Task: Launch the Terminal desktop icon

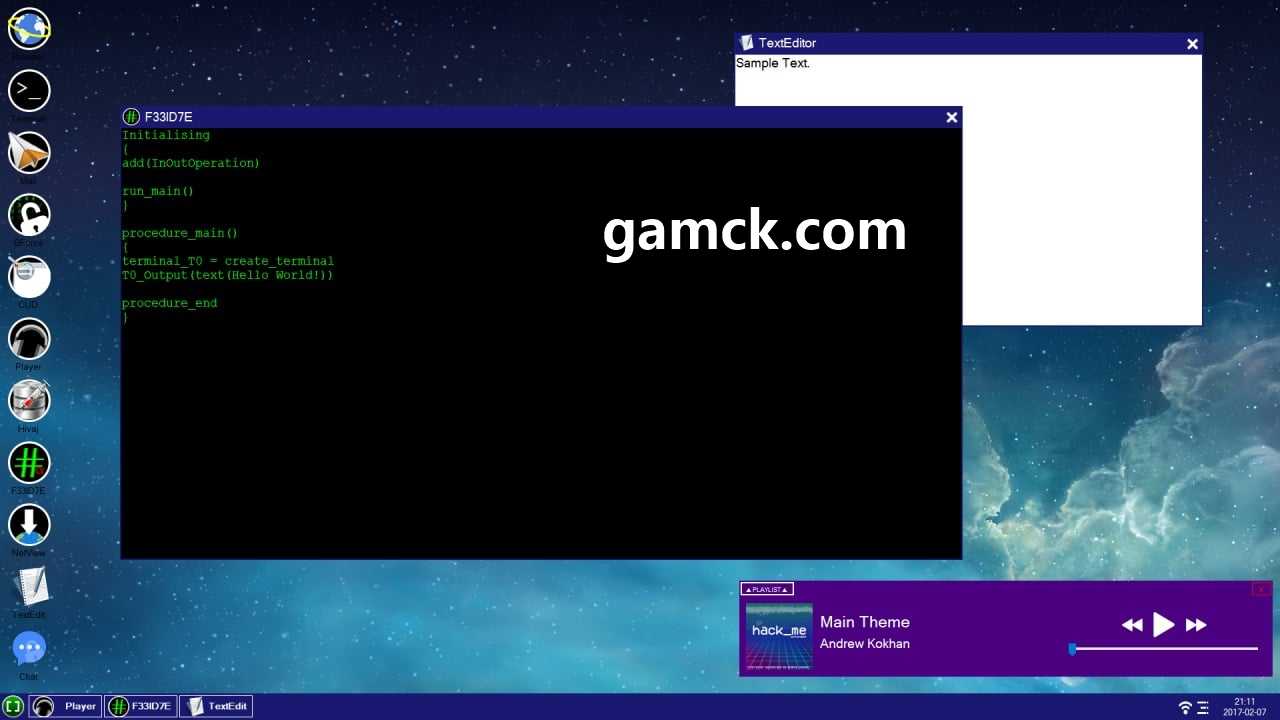Action: pyautogui.click(x=29, y=91)
